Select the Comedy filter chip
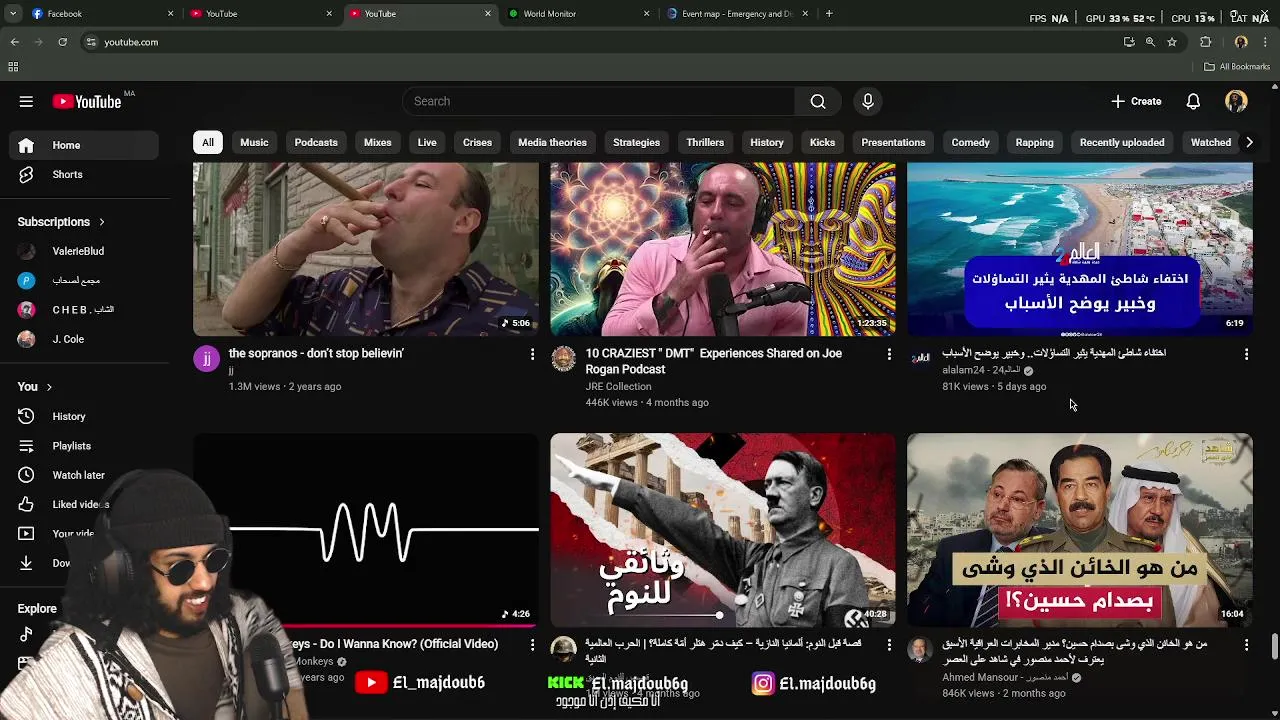Viewport: 1280px width, 720px height. pos(970,142)
